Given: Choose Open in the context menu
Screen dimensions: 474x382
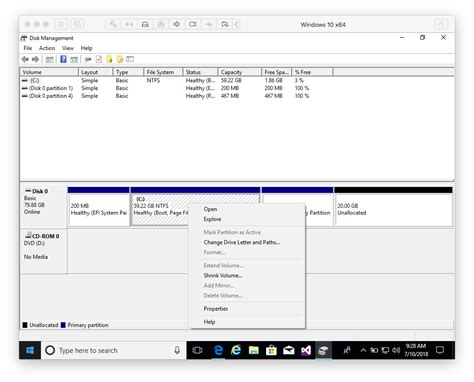Looking at the screenshot, I should click(248, 209).
